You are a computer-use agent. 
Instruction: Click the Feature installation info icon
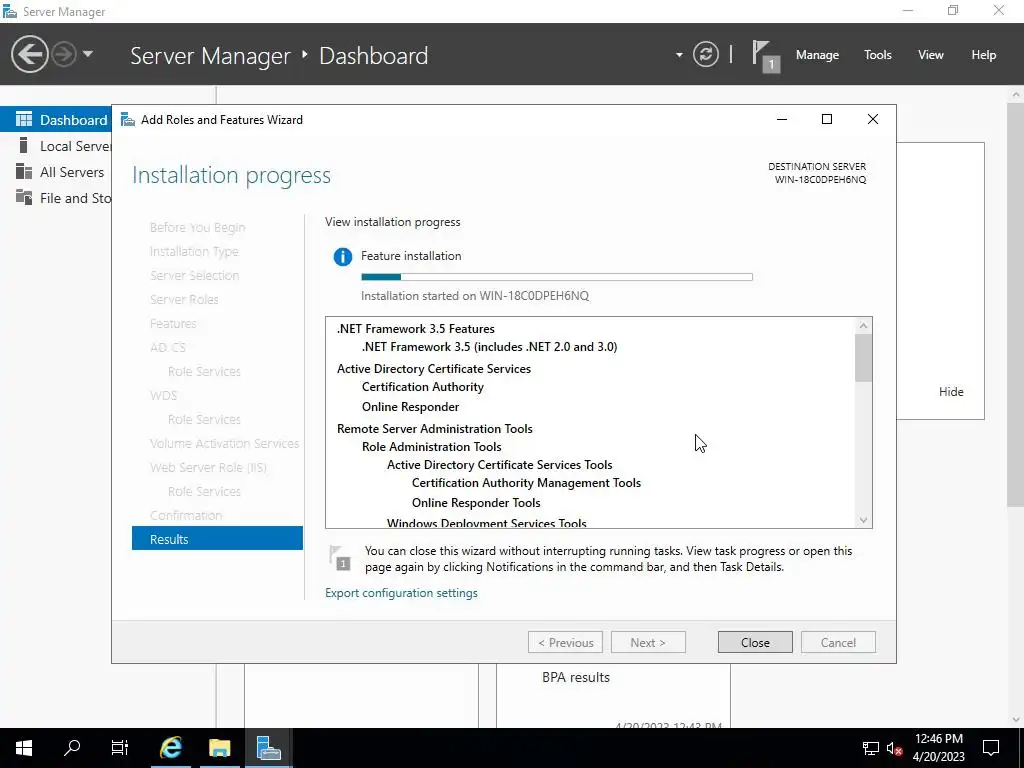pos(342,257)
